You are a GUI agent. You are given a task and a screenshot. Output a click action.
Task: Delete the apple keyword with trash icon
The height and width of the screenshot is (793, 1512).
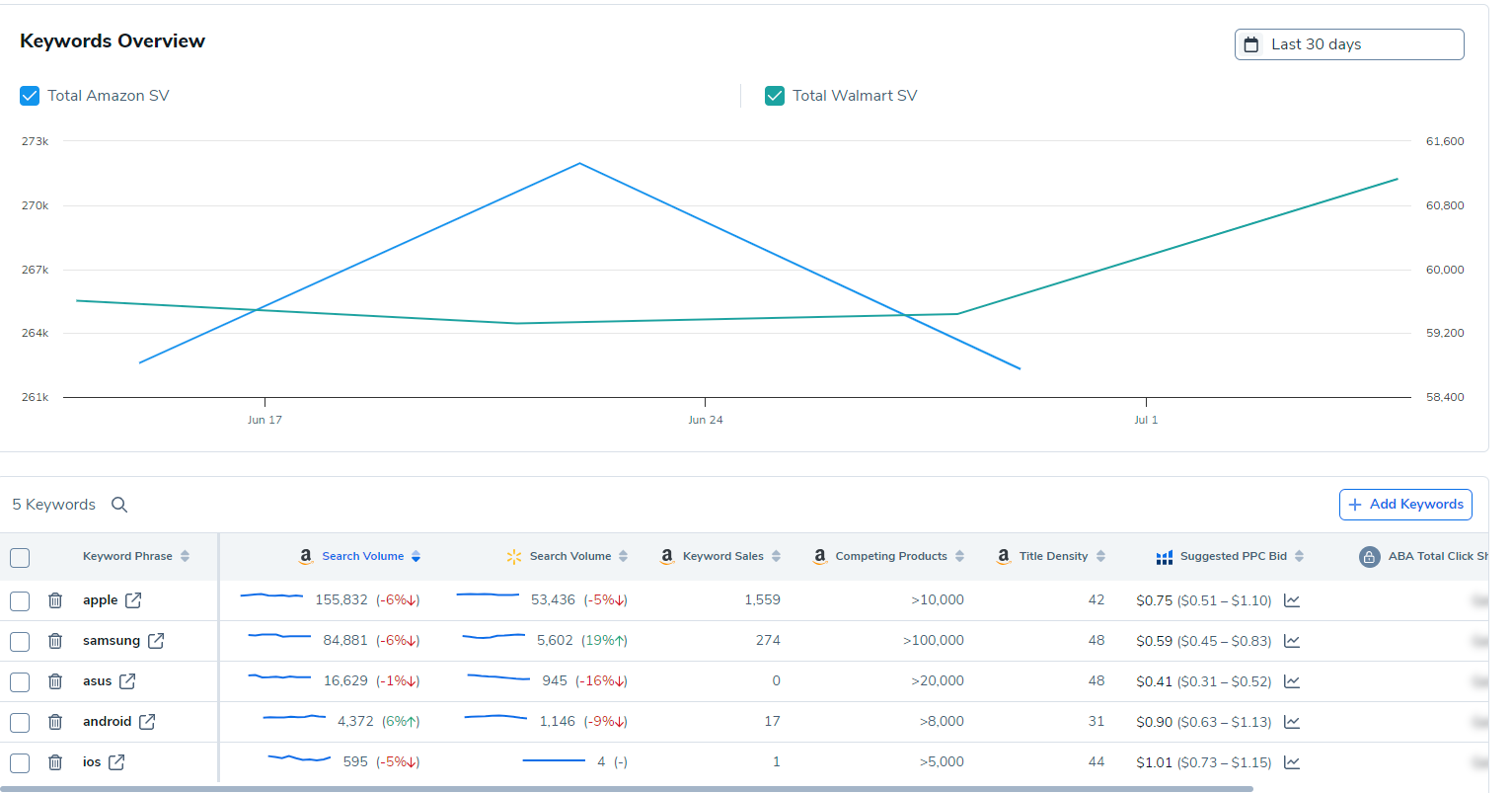[55, 600]
